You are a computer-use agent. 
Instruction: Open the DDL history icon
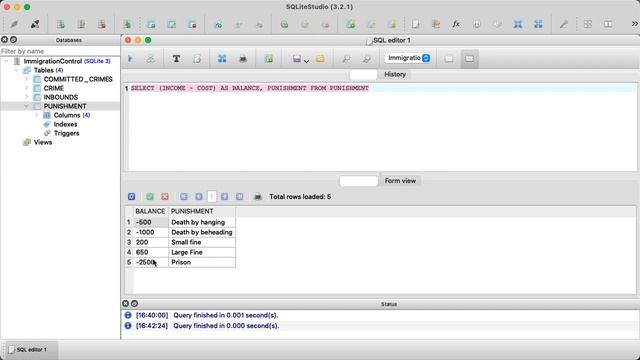click(x=436, y=24)
